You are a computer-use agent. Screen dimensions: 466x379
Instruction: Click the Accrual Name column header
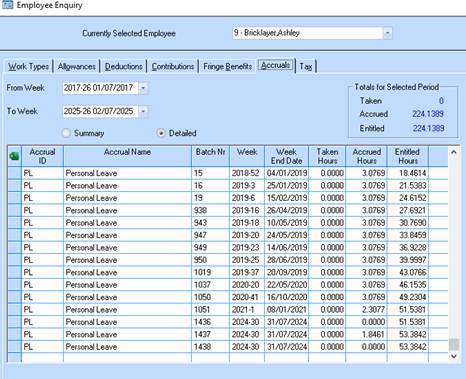pyautogui.click(x=127, y=156)
